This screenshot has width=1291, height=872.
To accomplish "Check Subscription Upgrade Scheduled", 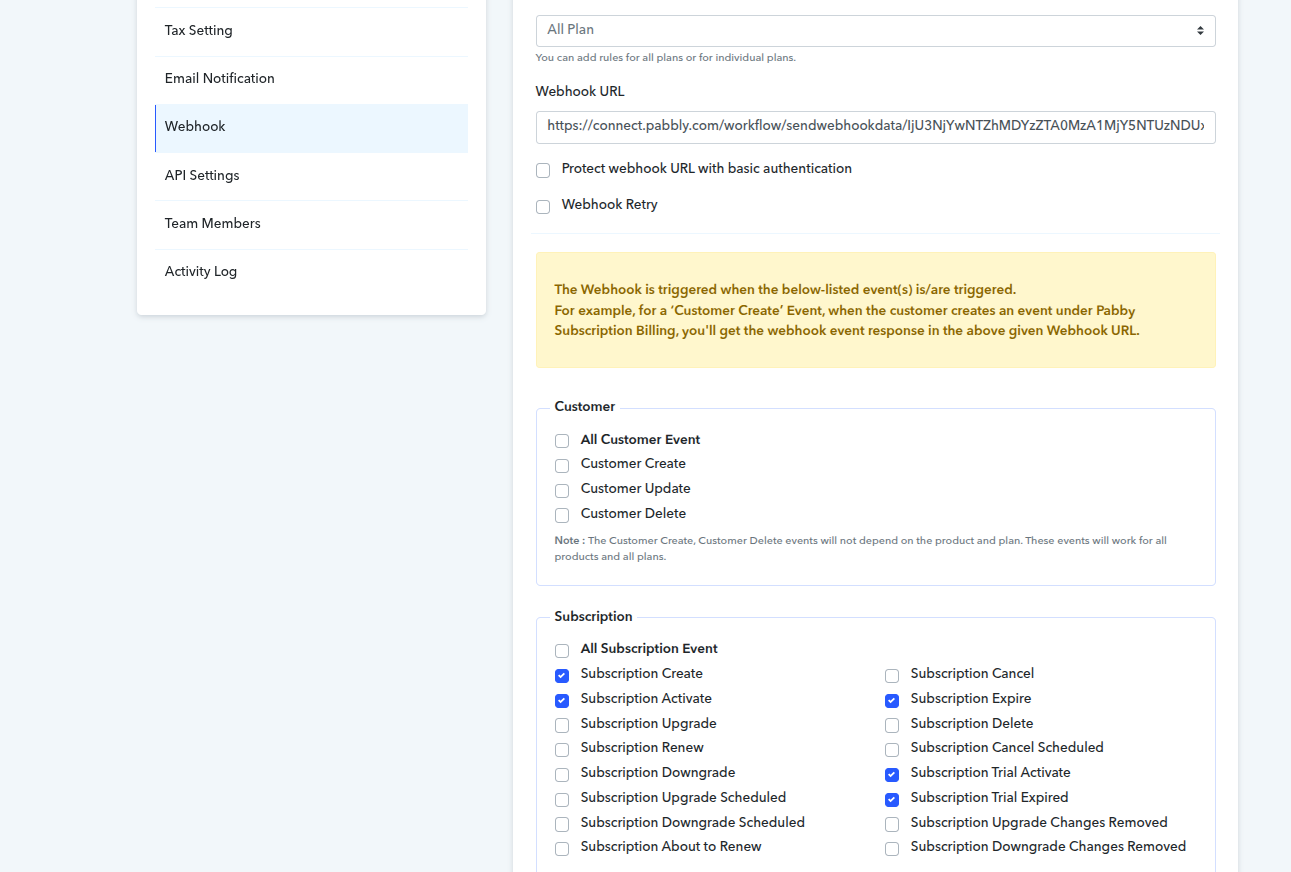I will pyautogui.click(x=562, y=799).
